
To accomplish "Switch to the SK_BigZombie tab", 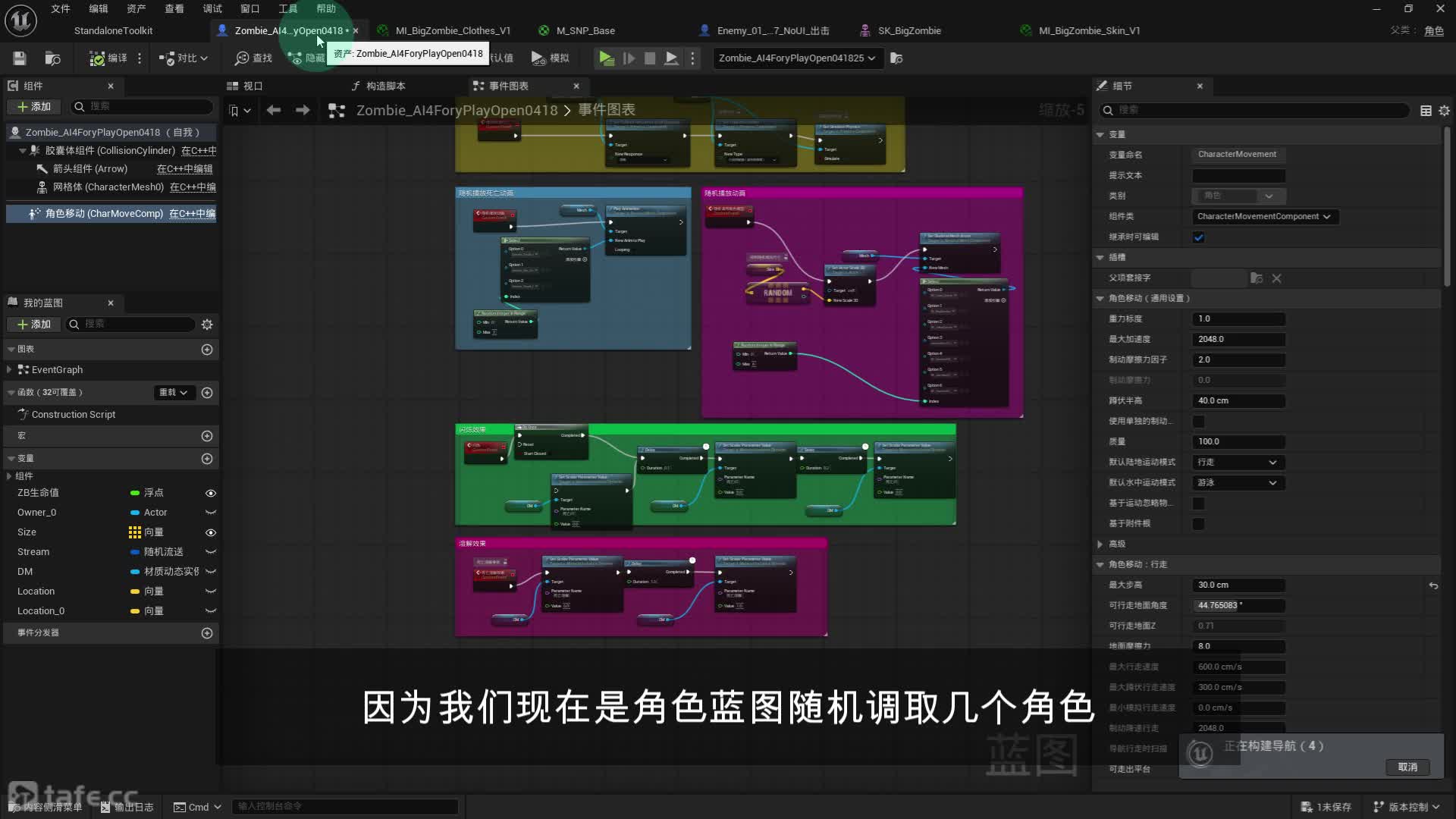I will click(x=908, y=31).
